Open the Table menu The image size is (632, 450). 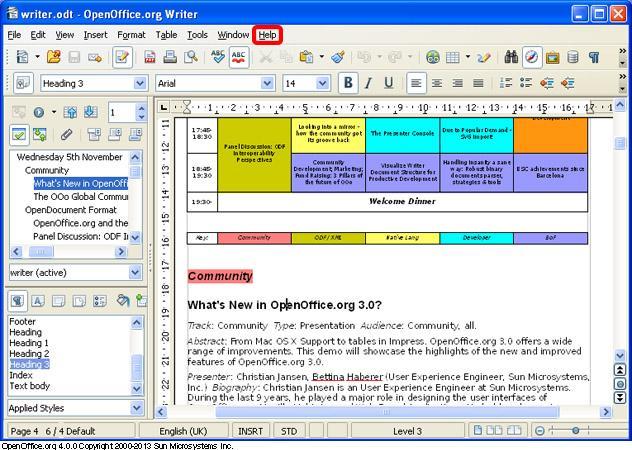point(166,35)
